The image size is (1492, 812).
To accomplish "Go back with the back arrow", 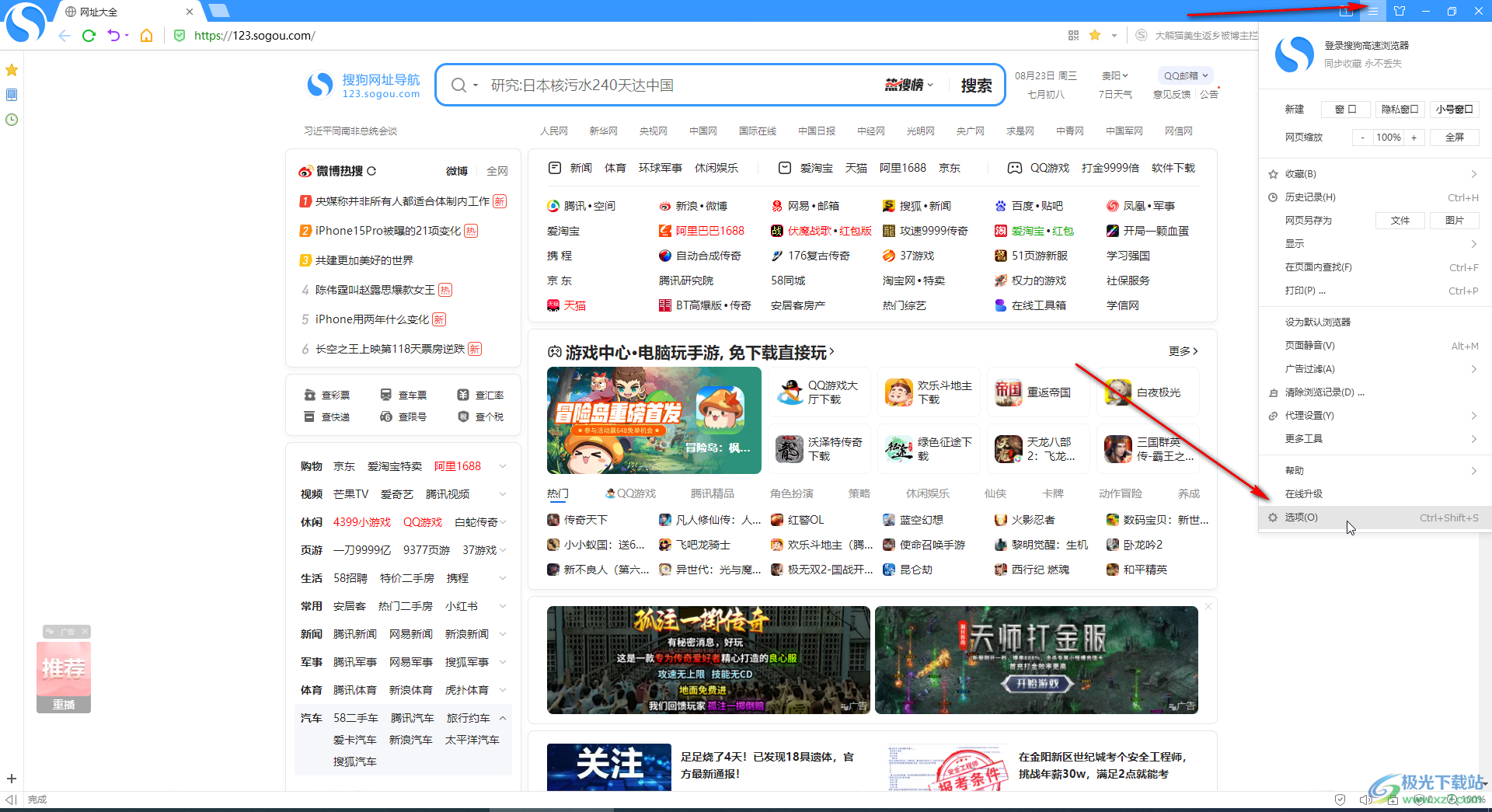I will click(64, 36).
